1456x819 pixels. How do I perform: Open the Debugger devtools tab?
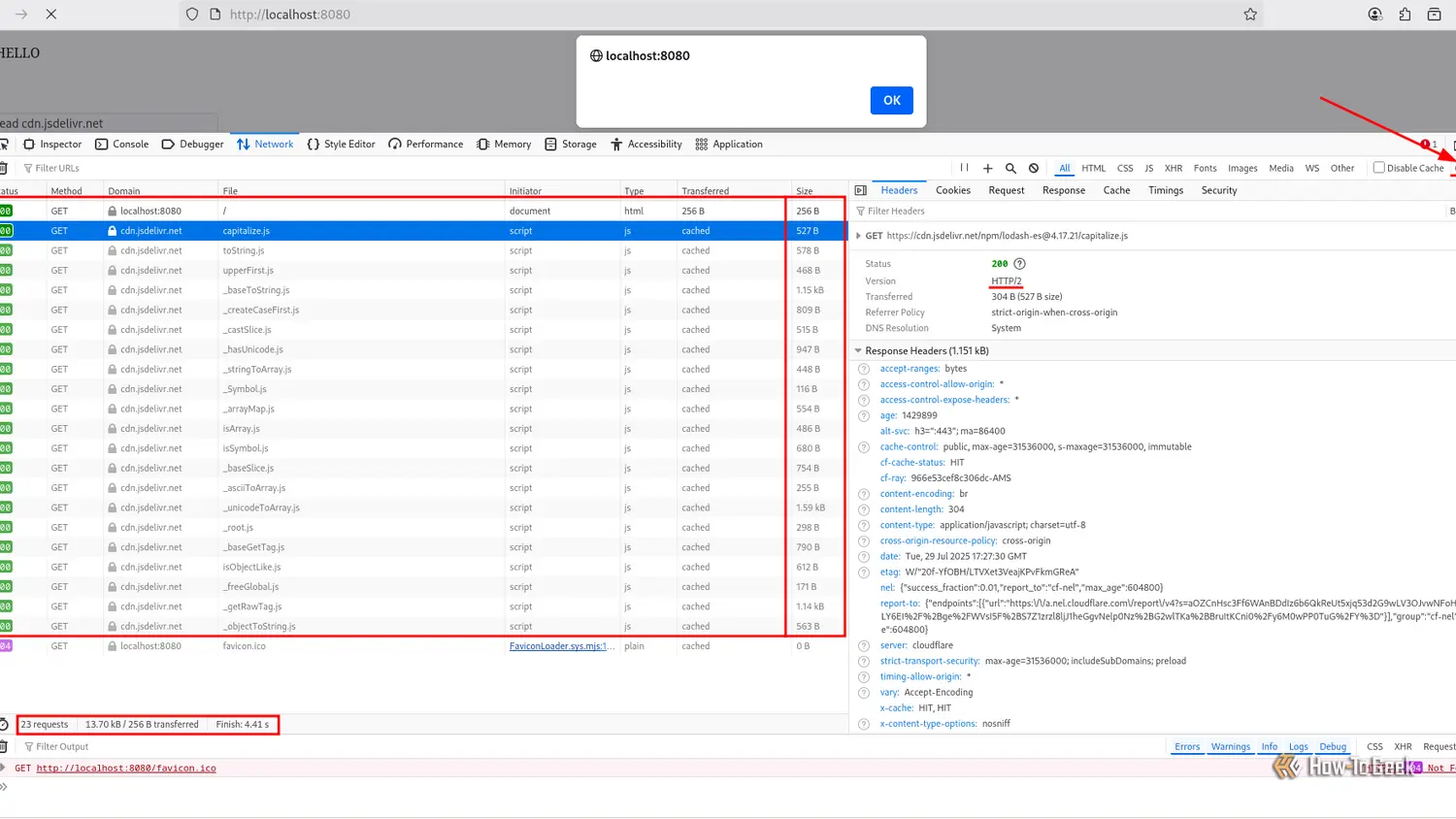(192, 145)
